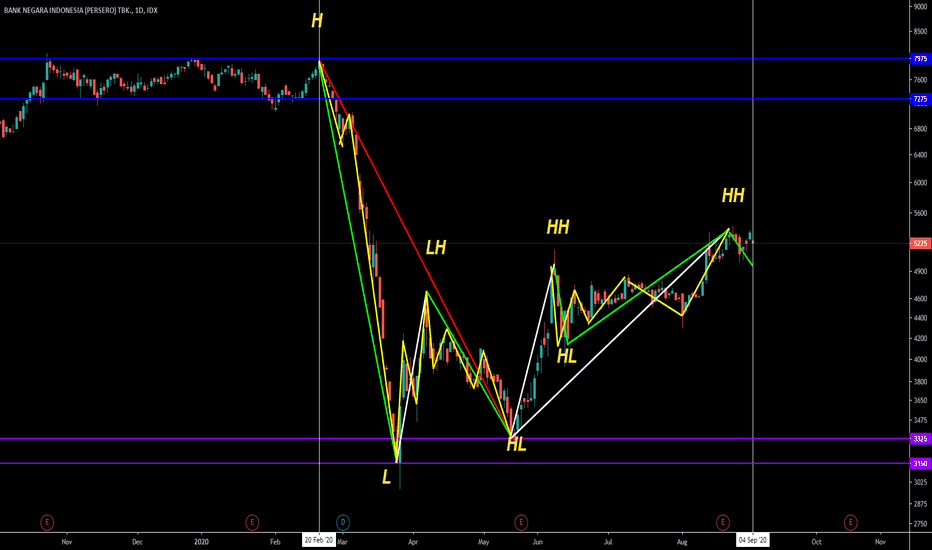This screenshot has width=932, height=550.
Task: Click the 2750 price axis value
Action: [x=920, y=524]
